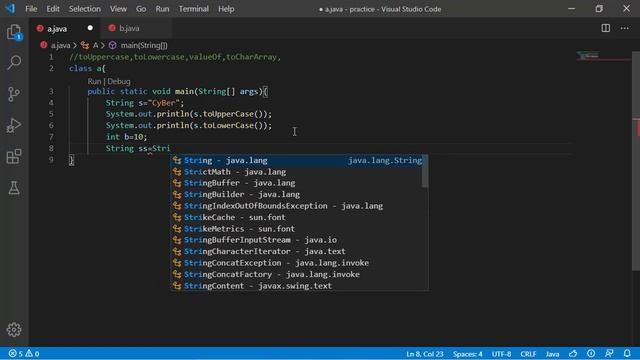Open the View menu

click(x=118, y=9)
